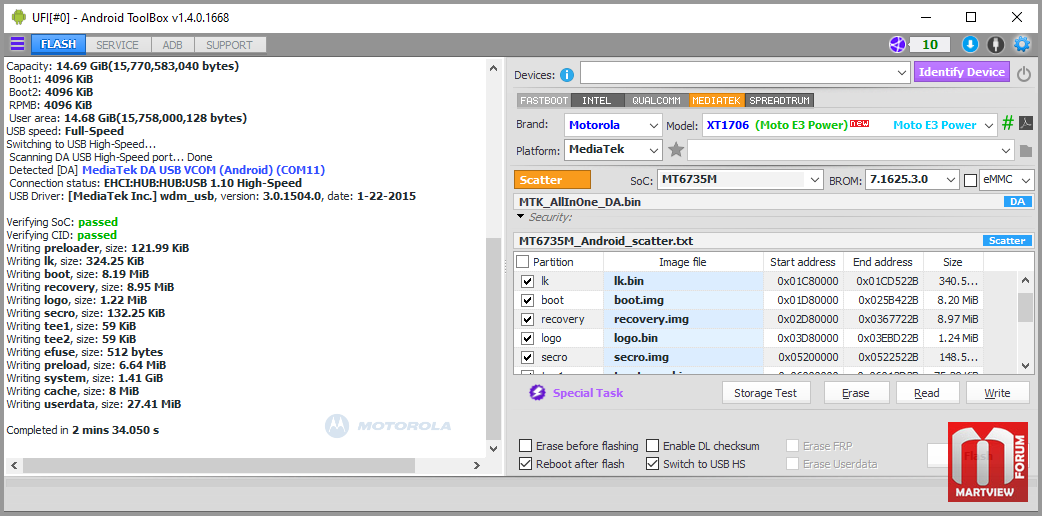
Task: Open the BROM dropdown showing 7.1625.3.0
Action: coord(912,180)
